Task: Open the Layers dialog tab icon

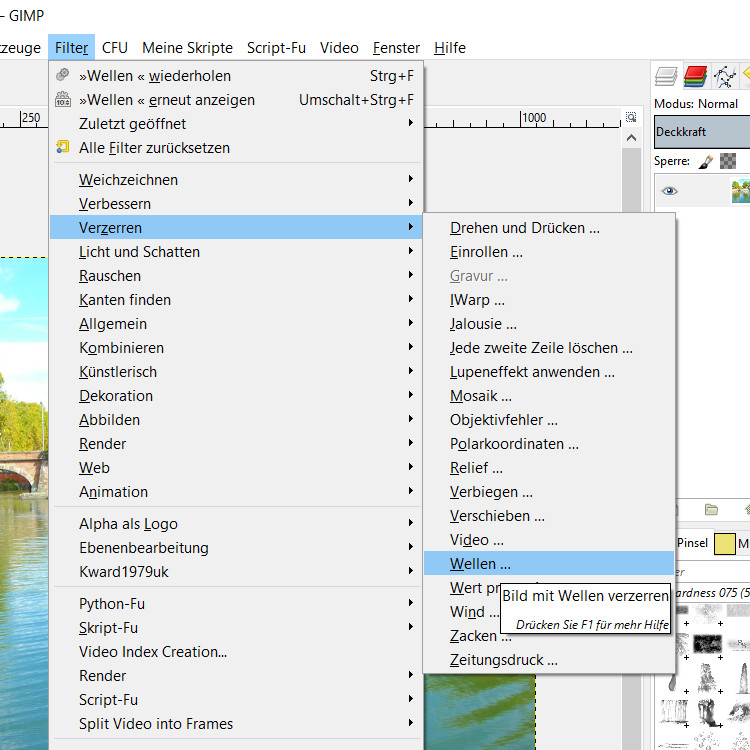Action: click(x=667, y=76)
